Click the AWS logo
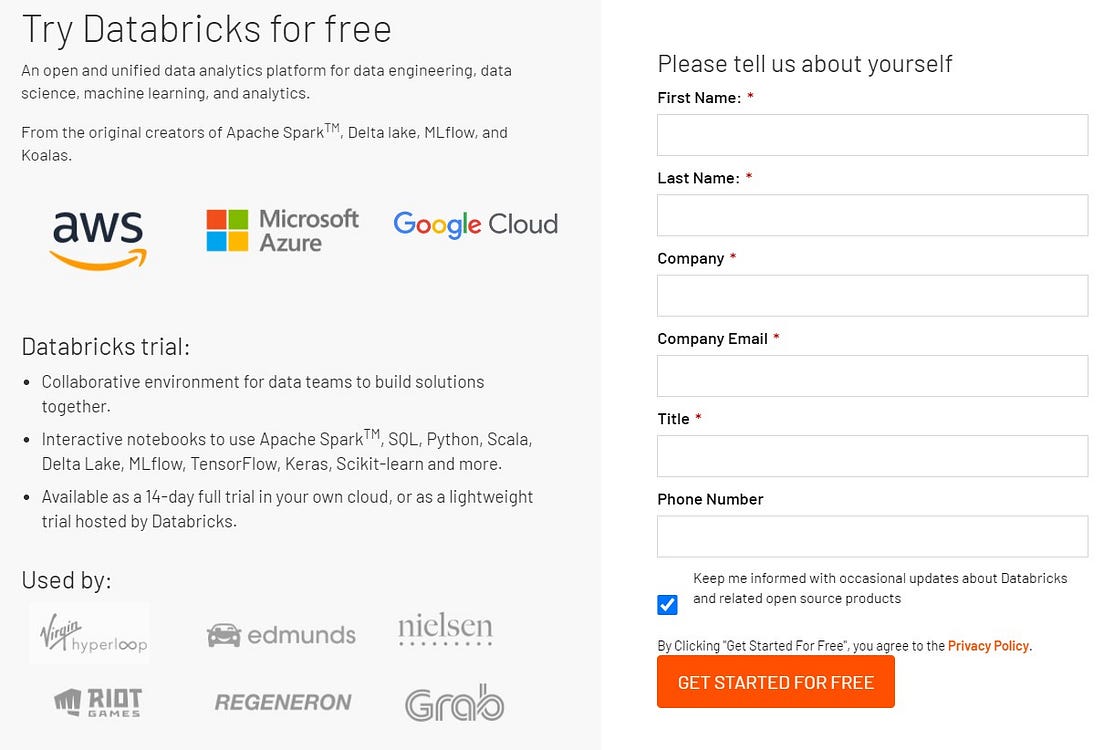1104x750 pixels. 98,238
